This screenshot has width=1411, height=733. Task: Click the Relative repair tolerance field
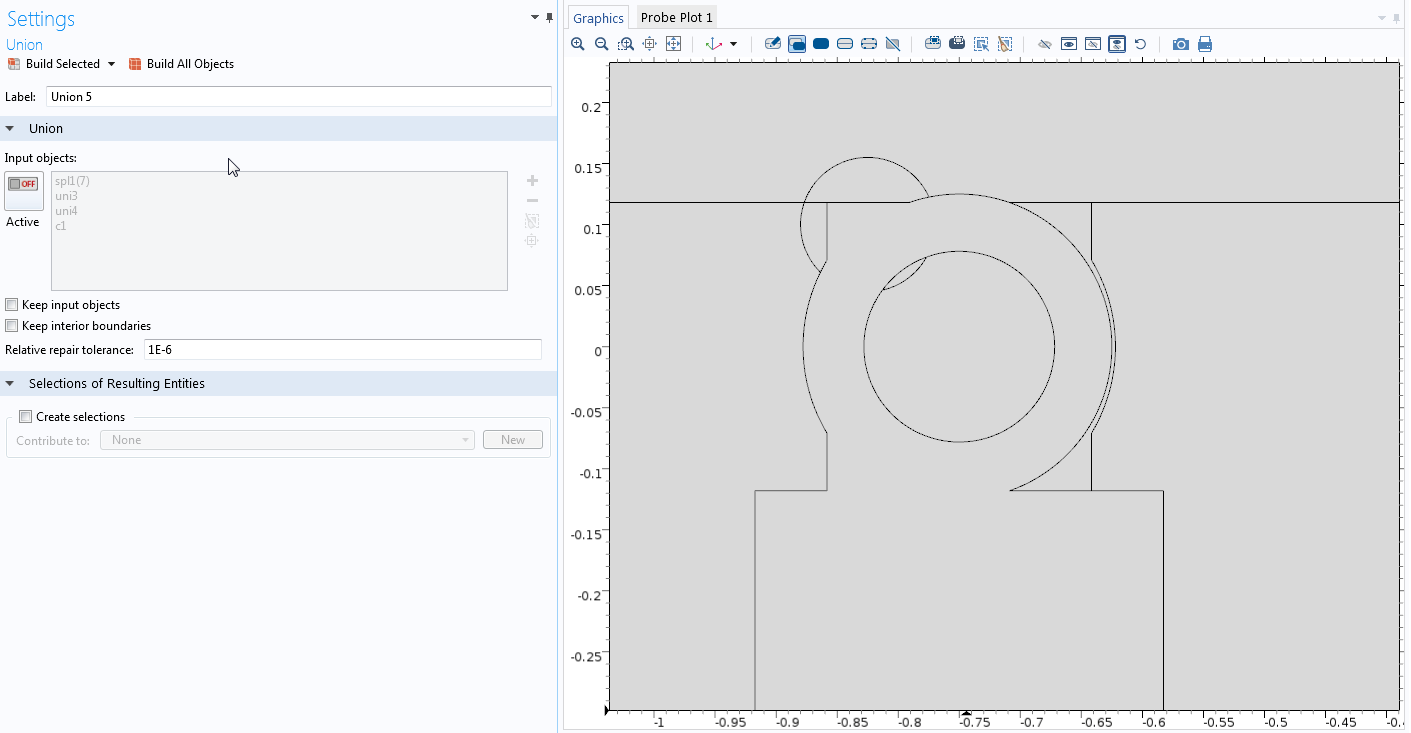342,350
